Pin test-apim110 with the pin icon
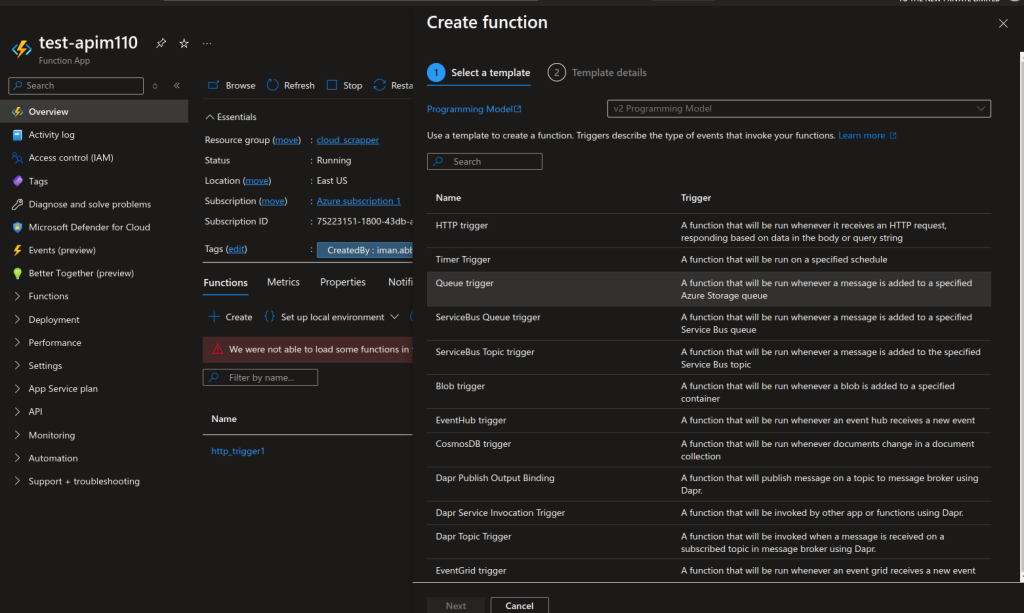Screen dimensions: 1024x613 pos(161,43)
